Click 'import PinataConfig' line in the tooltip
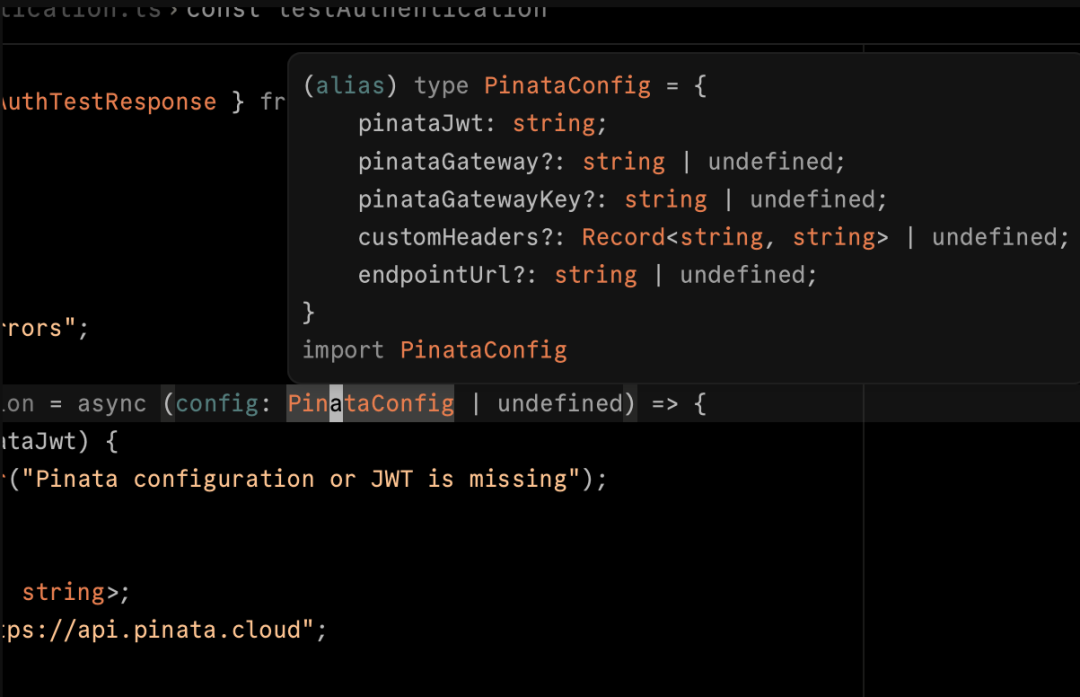1080x697 pixels. pyautogui.click(x=435, y=351)
